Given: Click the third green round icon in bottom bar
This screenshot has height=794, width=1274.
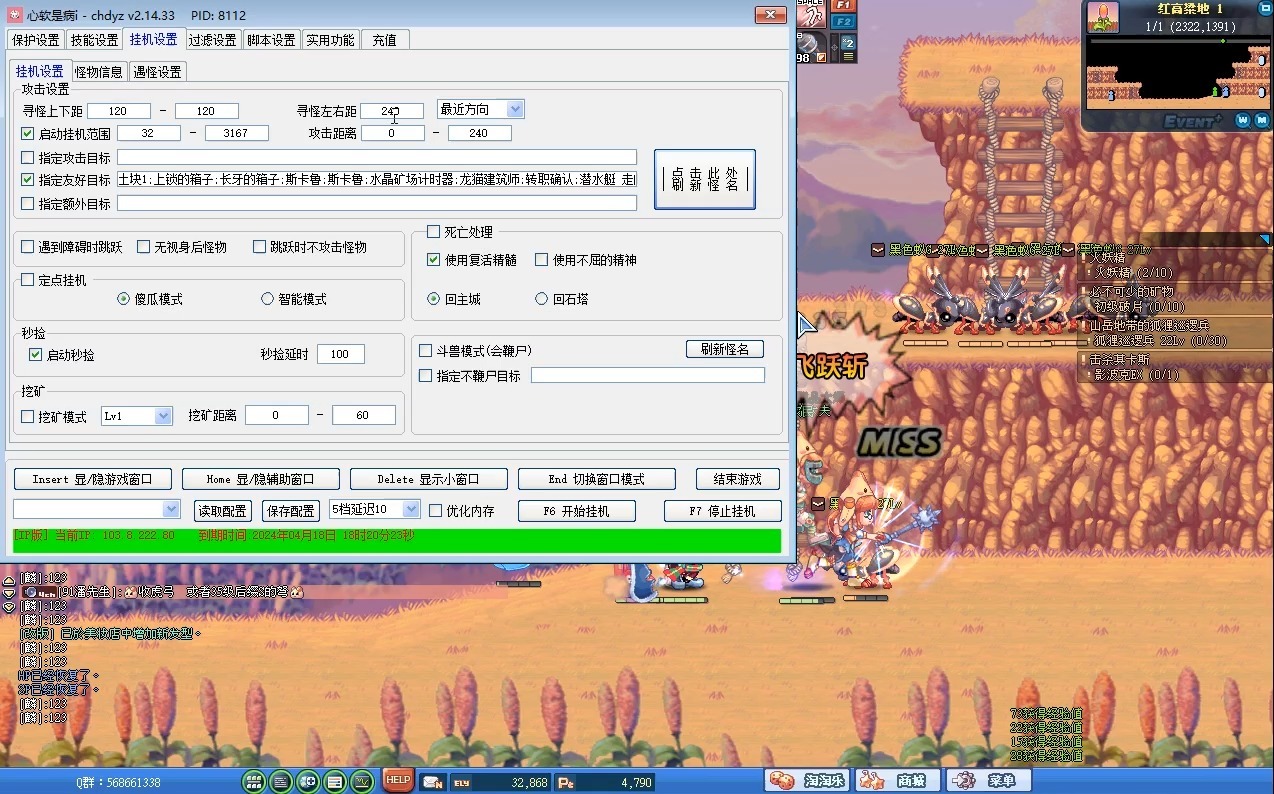Looking at the screenshot, I should pos(308,781).
